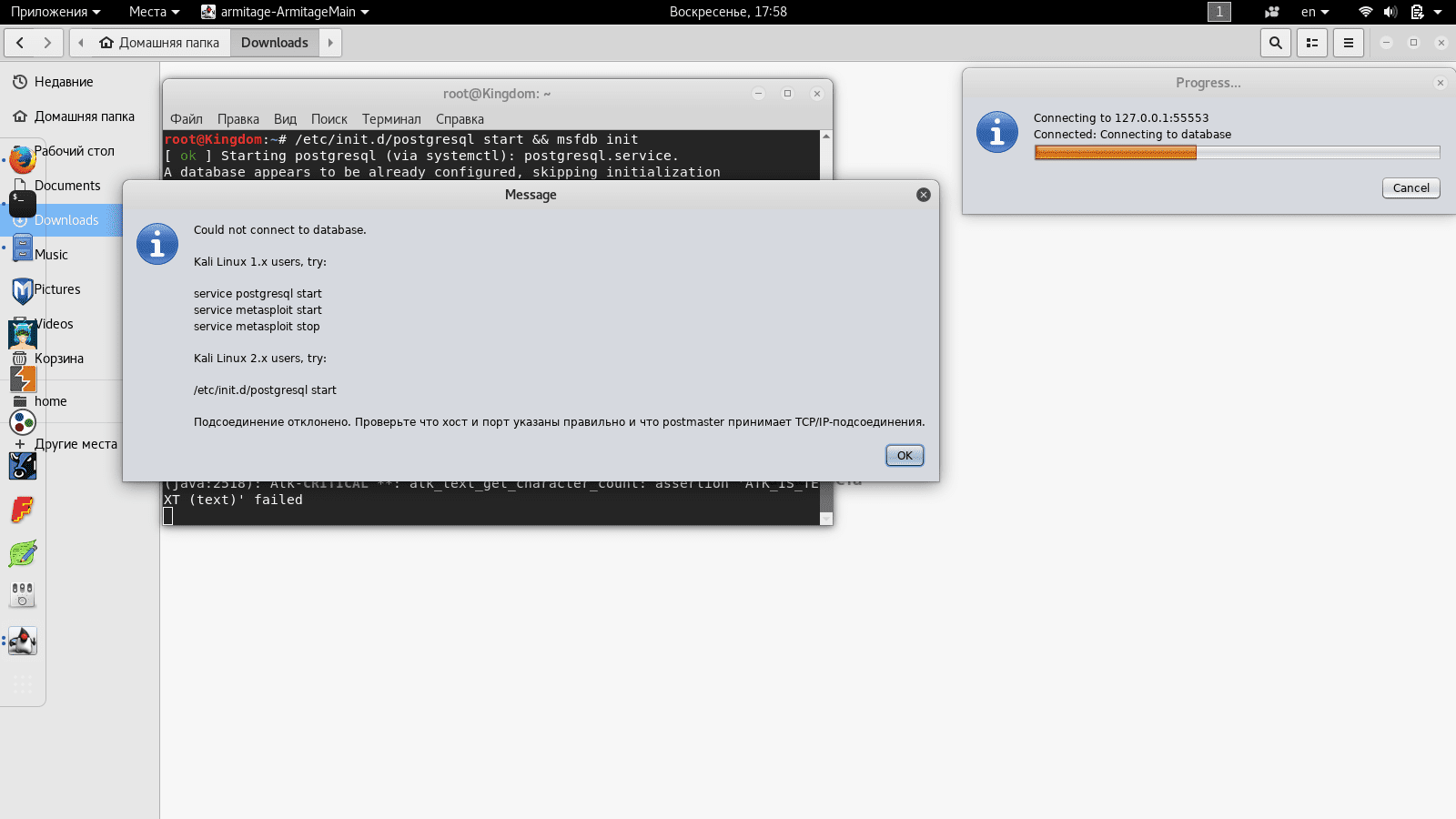Open the clock and calendar panel
The width and height of the screenshot is (1456, 819).
[728, 12]
